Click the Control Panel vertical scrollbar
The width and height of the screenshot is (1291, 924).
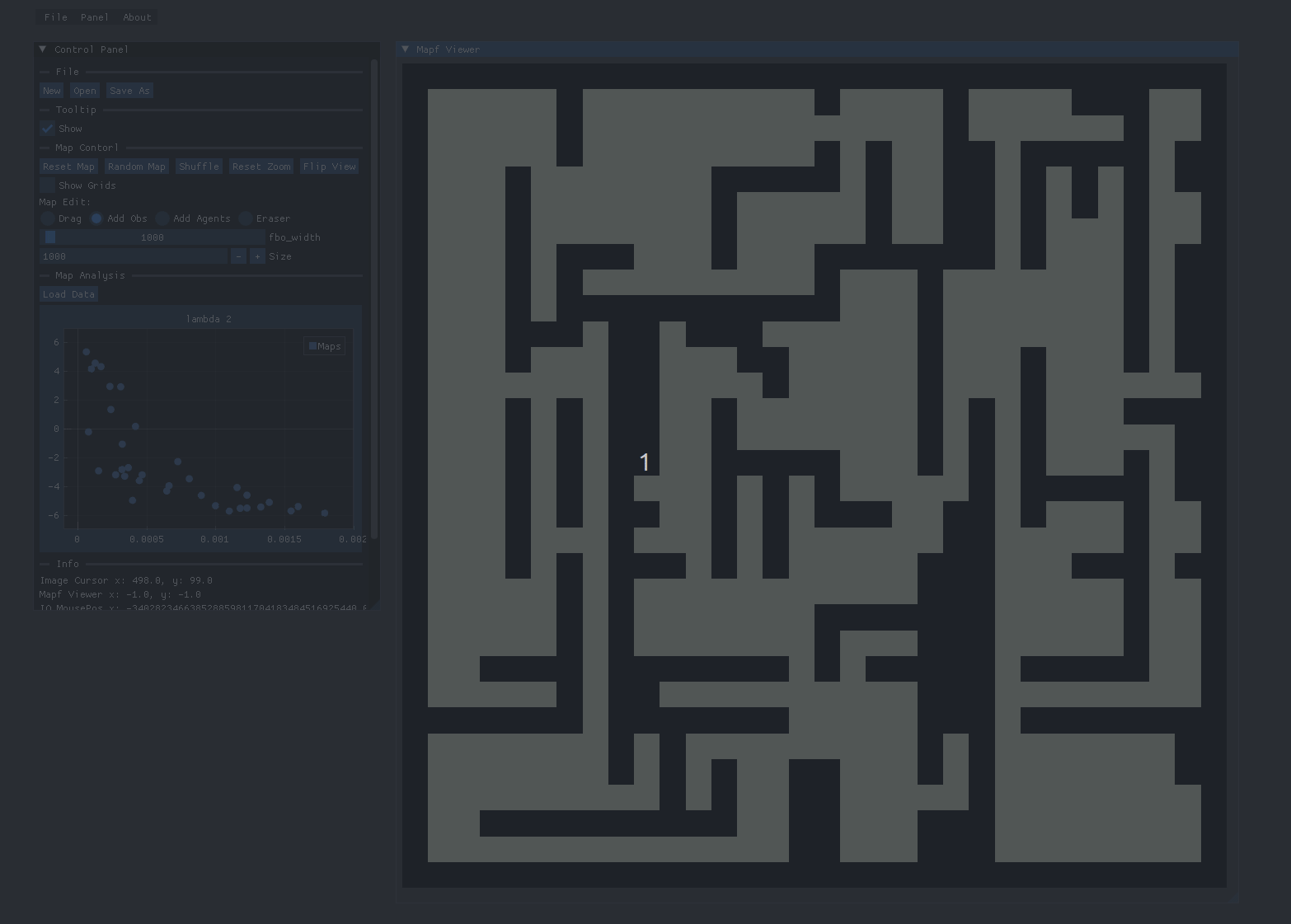[375, 299]
